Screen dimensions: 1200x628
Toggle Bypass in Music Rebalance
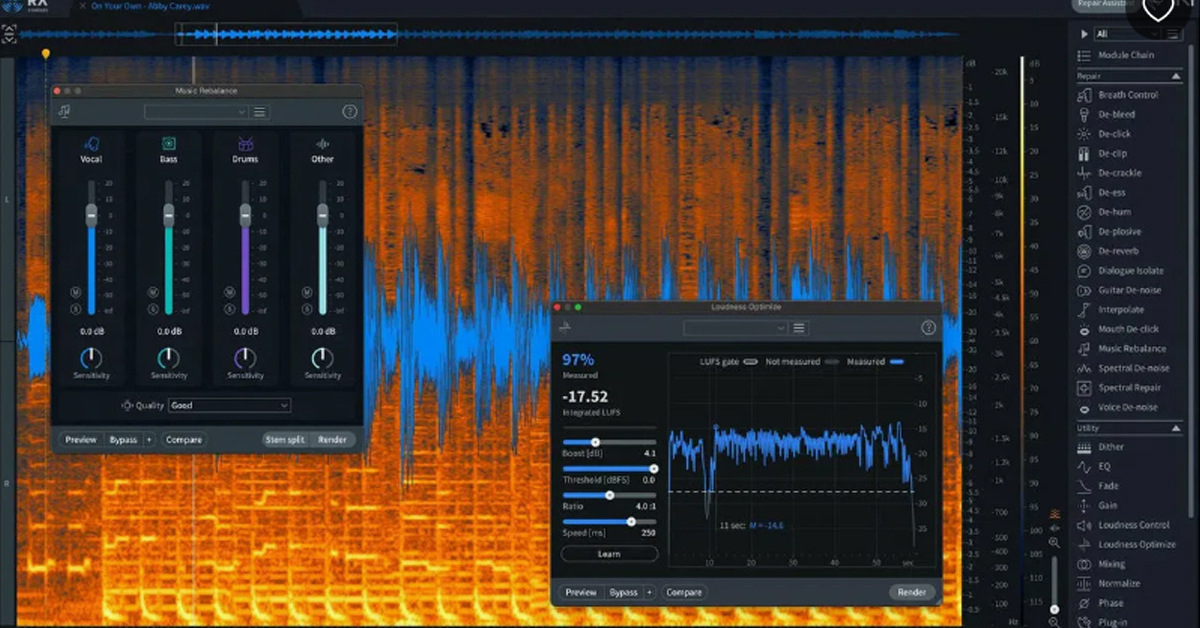(124, 440)
